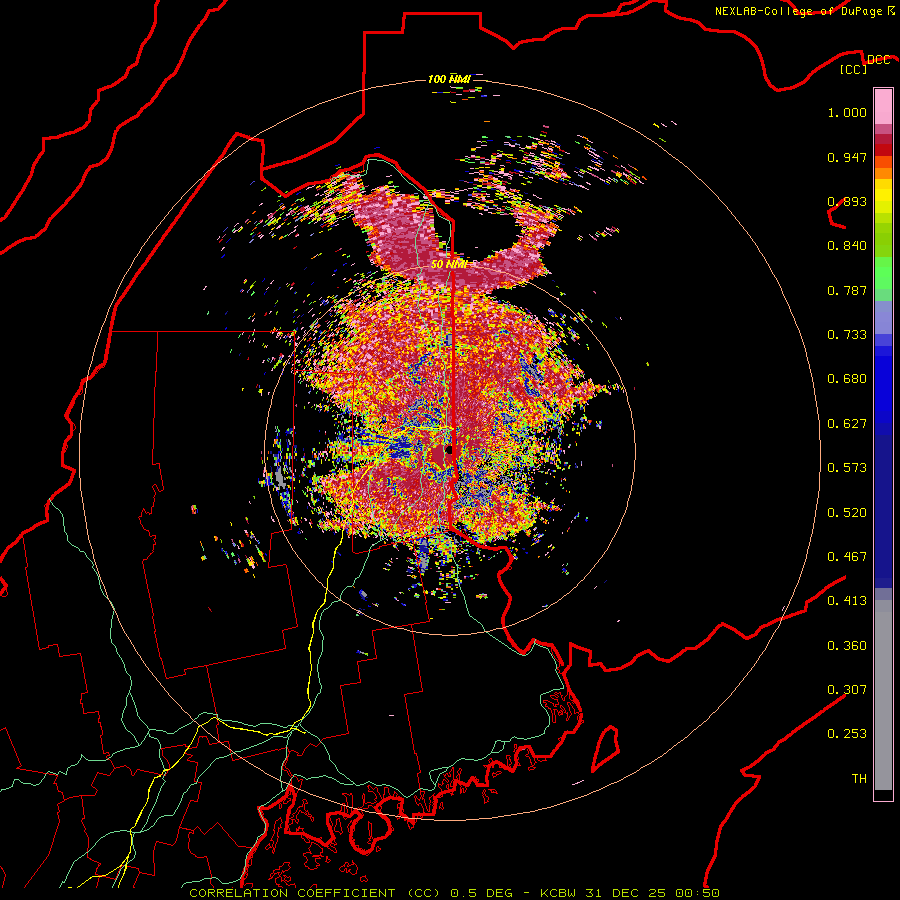The image size is (900, 900).
Task: Click the 0.573 color scale label
Action: click(847, 468)
